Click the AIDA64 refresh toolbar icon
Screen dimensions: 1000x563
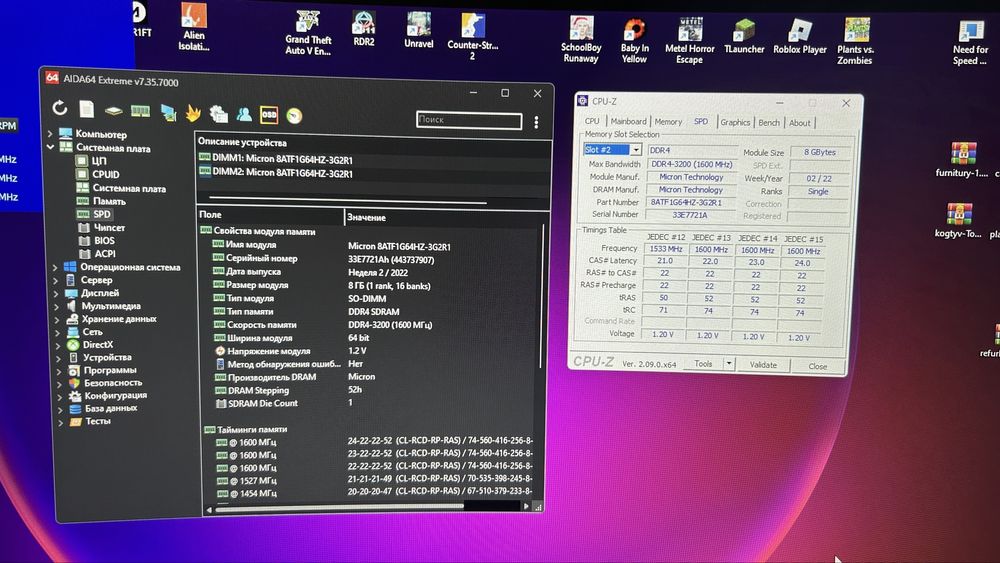click(60, 108)
